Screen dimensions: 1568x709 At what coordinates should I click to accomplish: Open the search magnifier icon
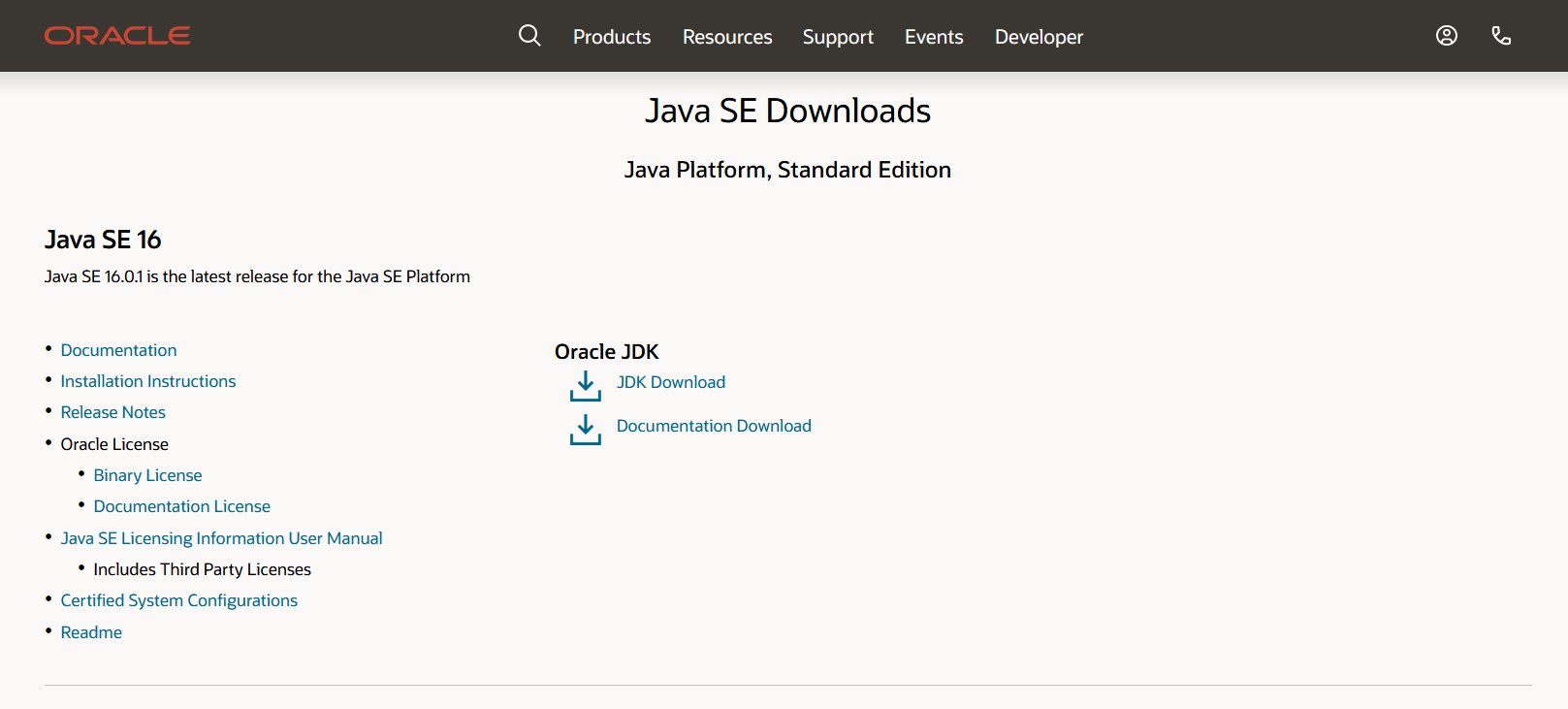click(x=529, y=36)
